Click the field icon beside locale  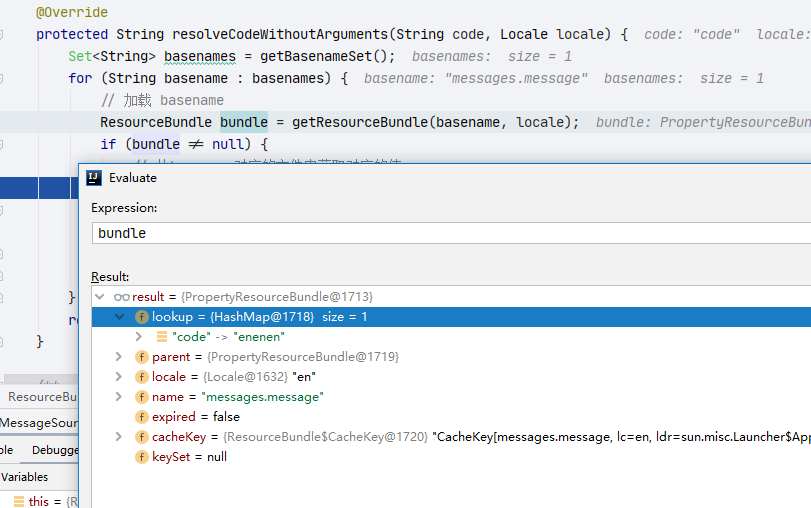click(141, 377)
